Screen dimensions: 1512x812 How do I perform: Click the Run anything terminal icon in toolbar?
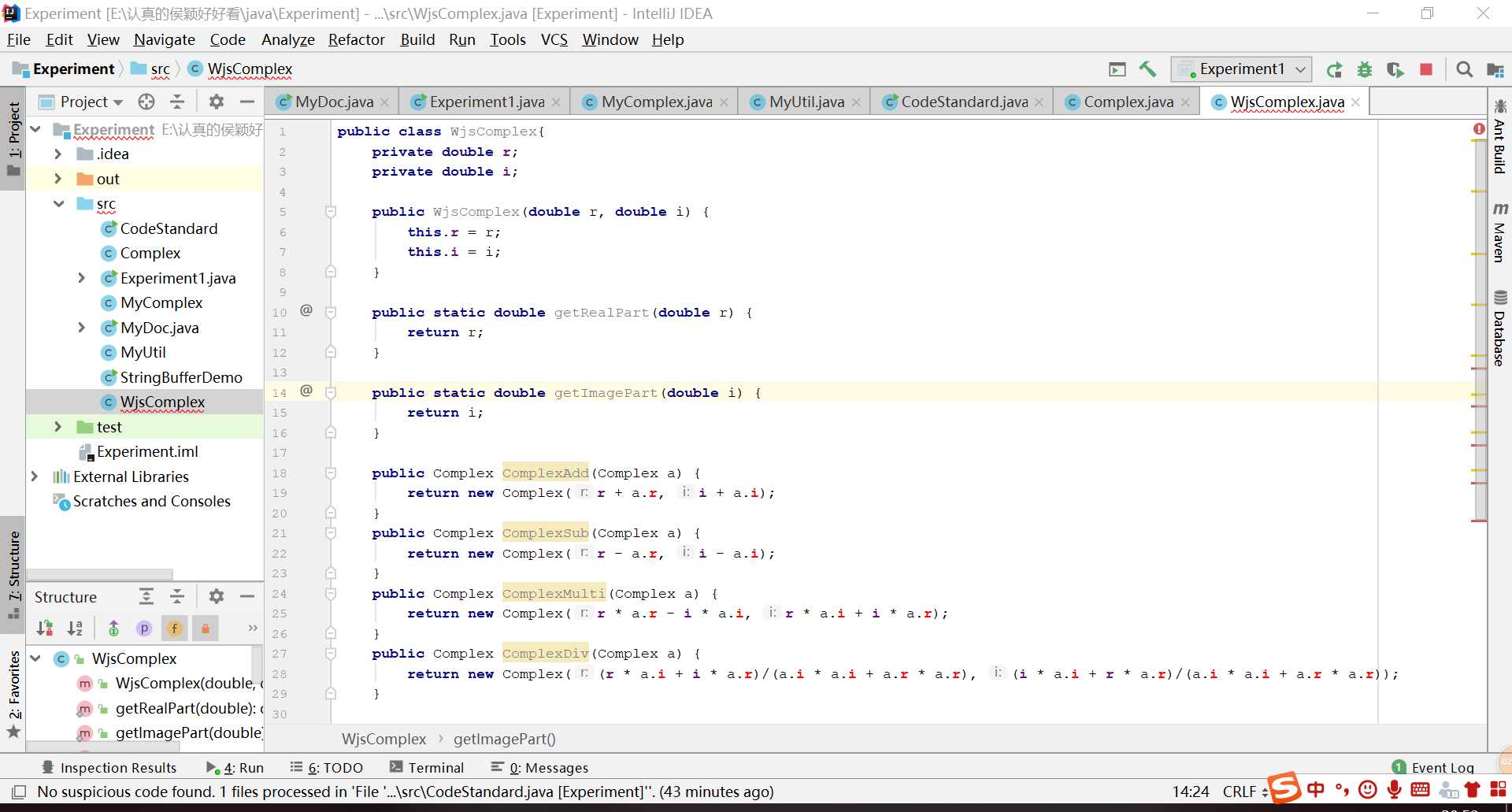(1117, 69)
